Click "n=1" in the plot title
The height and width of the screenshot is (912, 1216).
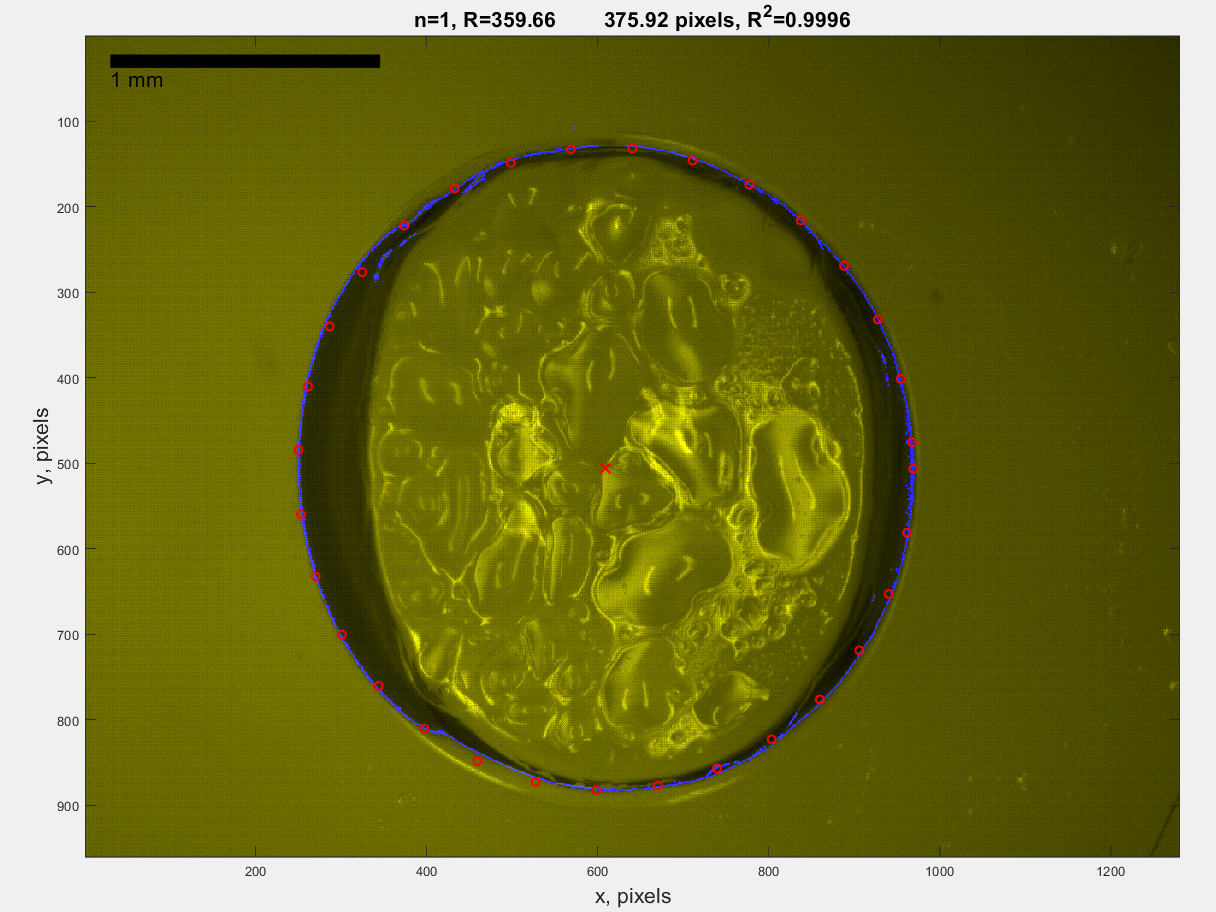[436, 20]
